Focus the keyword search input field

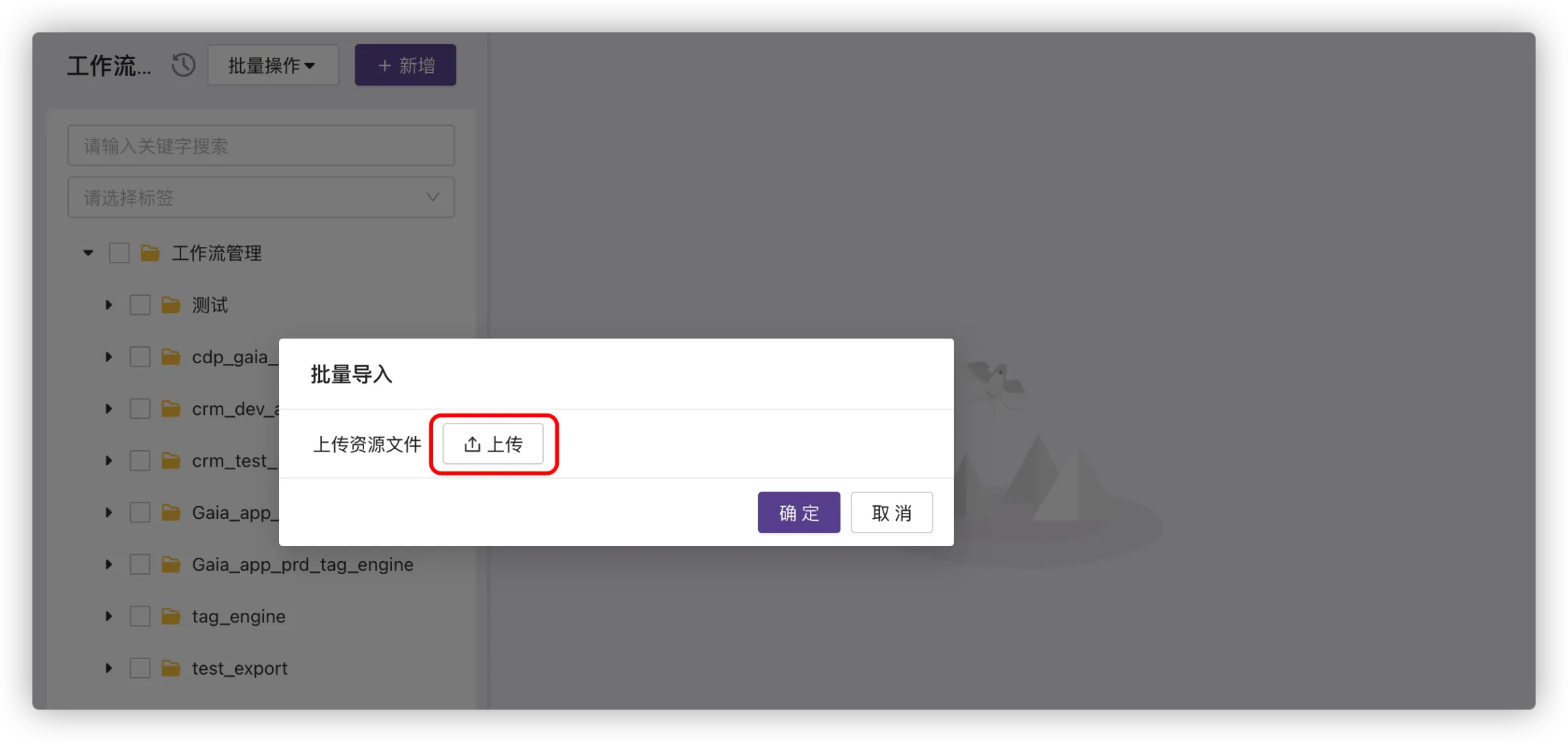point(261,146)
